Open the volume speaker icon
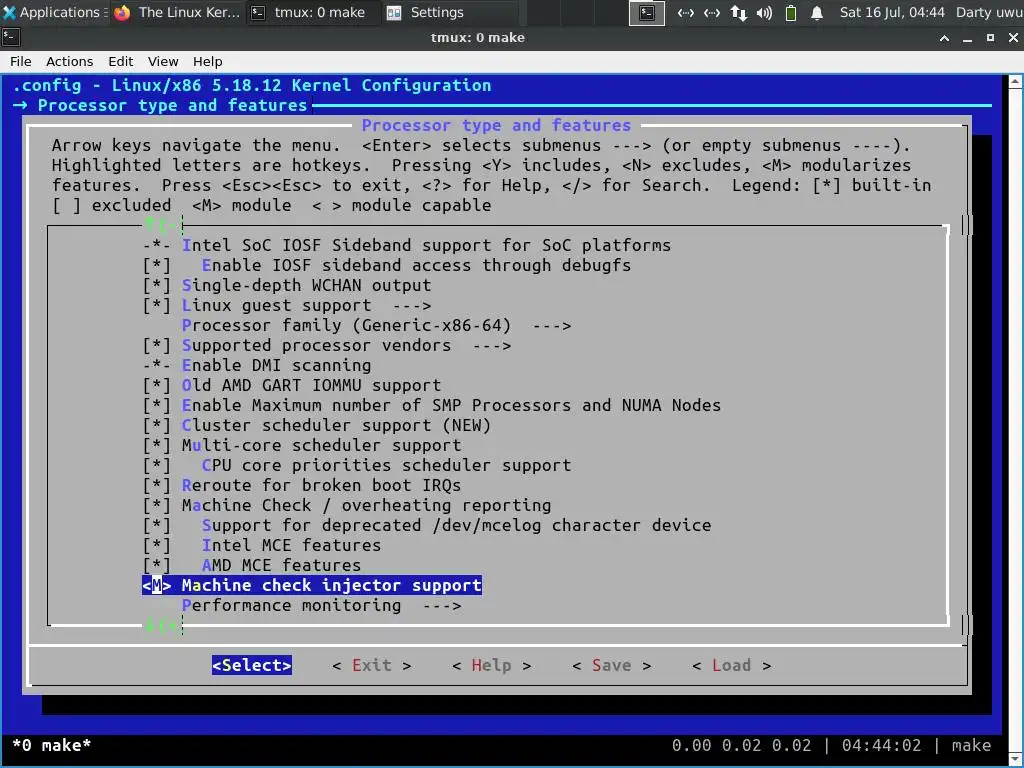The image size is (1024, 768). [x=764, y=12]
